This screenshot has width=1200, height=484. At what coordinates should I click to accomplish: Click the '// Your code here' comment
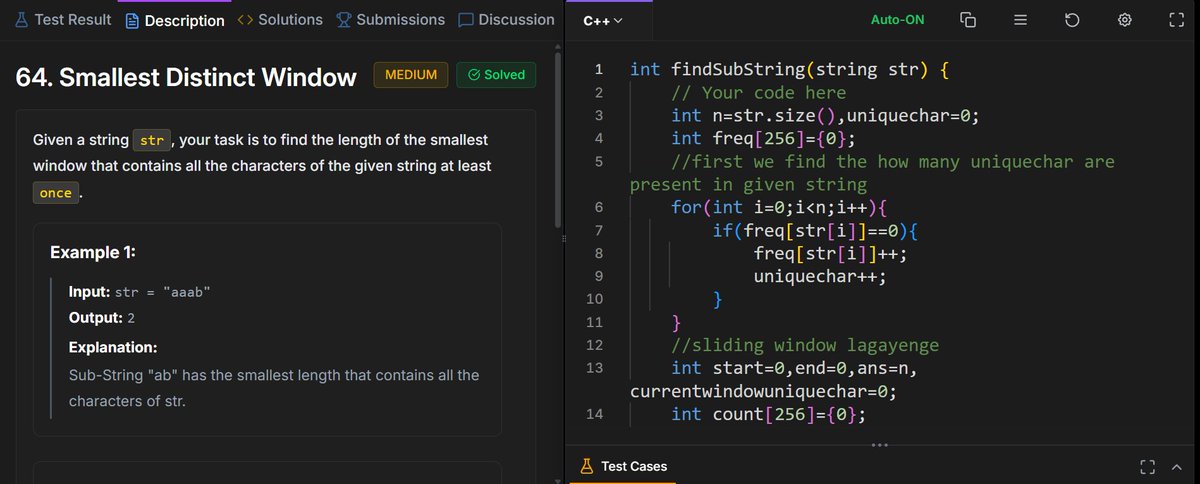pyautogui.click(x=759, y=93)
